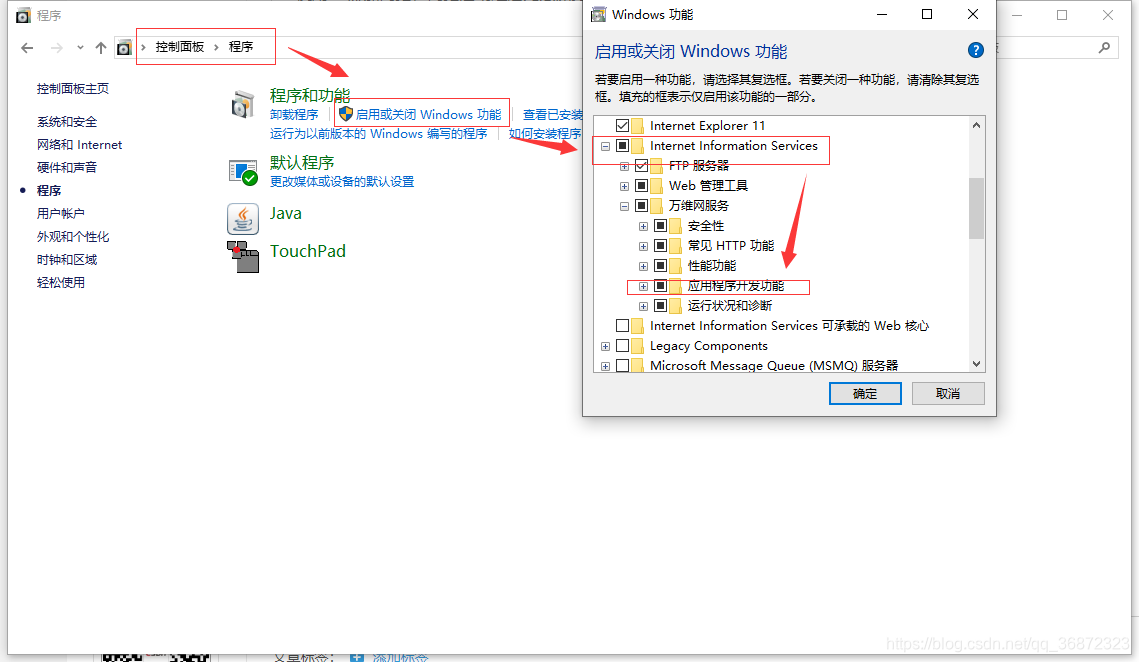Click the search magnifier icon
This screenshot has height=662, width=1139.
1104,48
